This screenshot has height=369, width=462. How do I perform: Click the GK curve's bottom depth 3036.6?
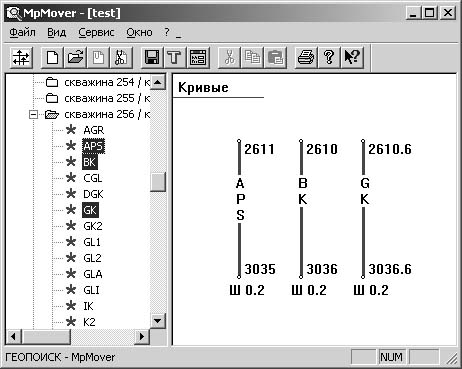tap(390, 269)
